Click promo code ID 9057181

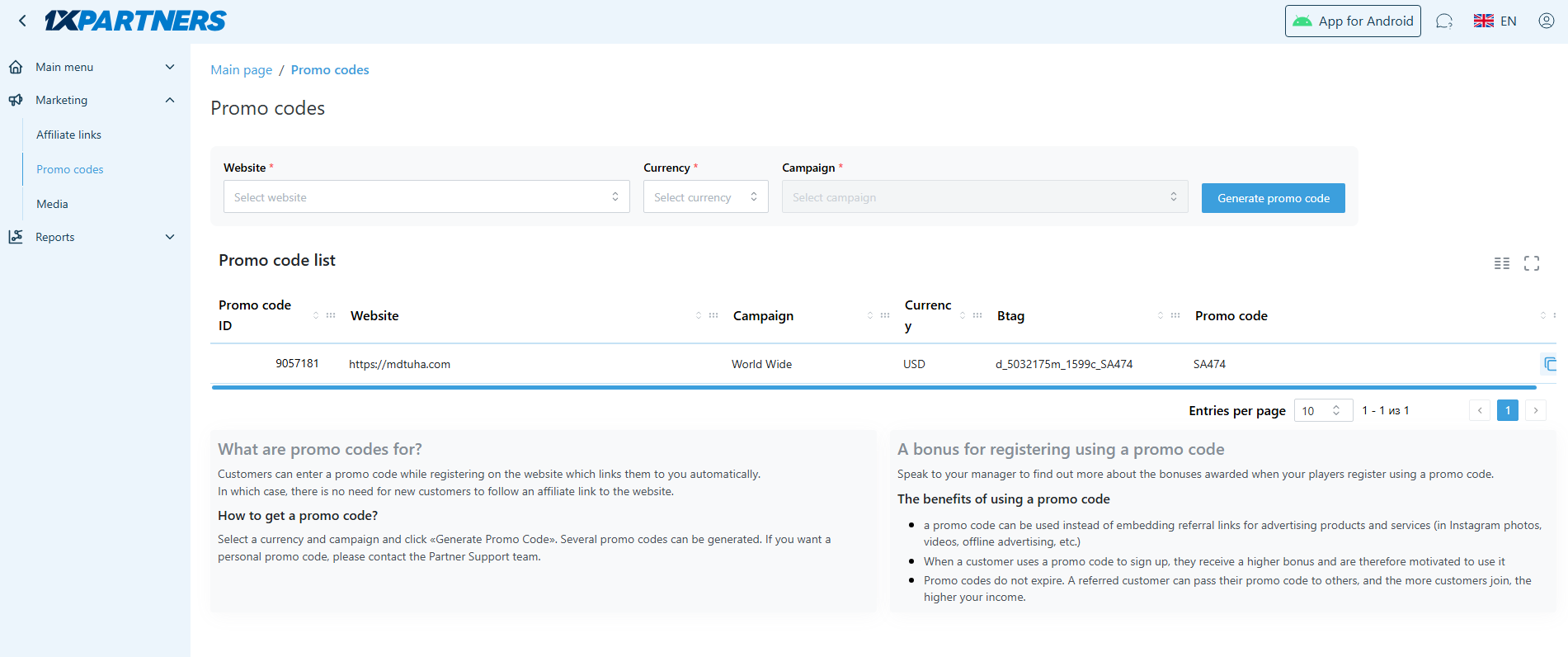pos(297,363)
